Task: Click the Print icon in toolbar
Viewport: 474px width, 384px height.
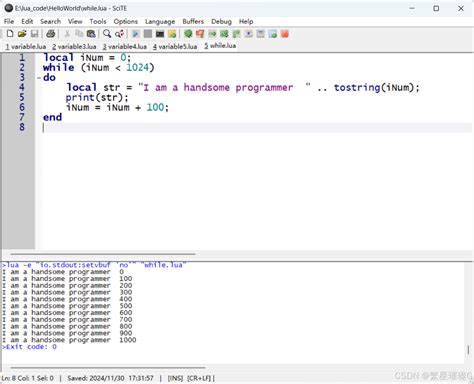Action: pos(50,34)
